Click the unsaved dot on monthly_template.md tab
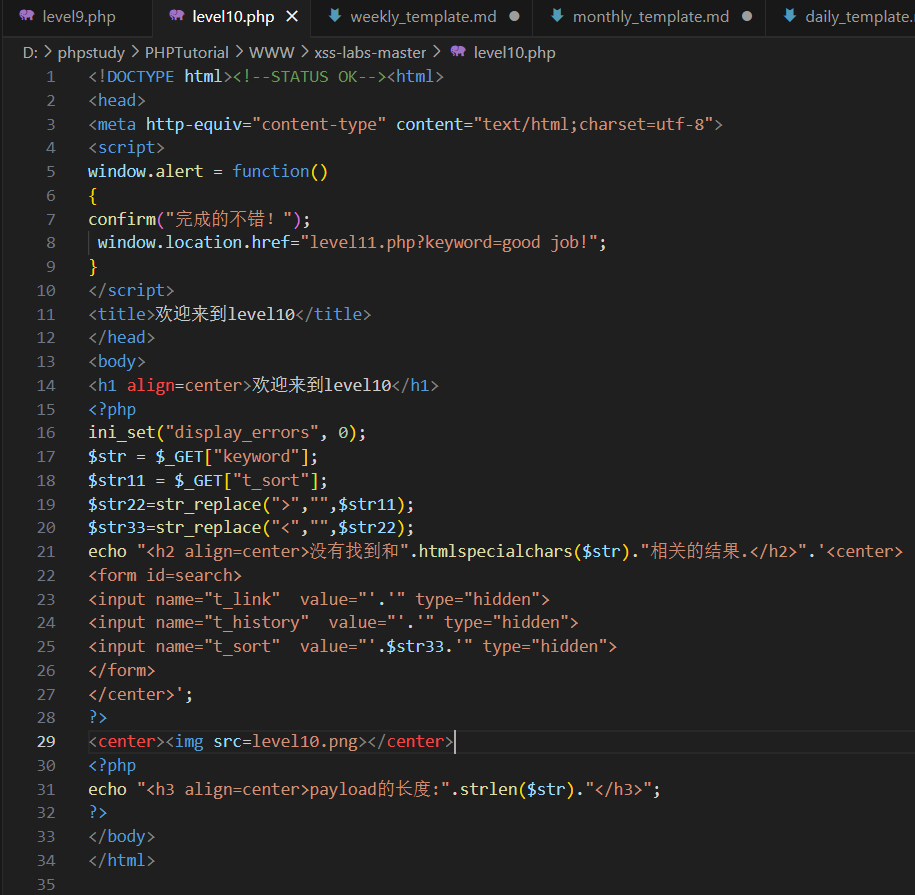 coord(747,16)
